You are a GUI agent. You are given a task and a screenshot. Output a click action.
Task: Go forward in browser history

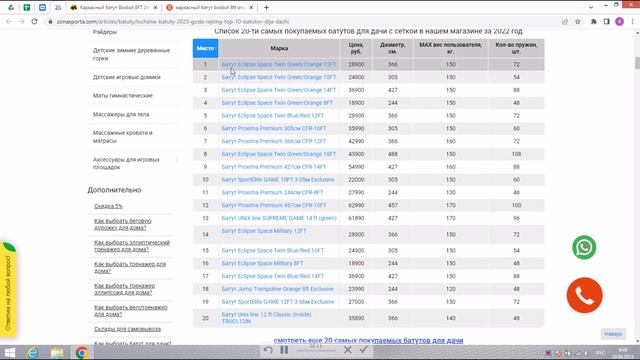(x=21, y=21)
